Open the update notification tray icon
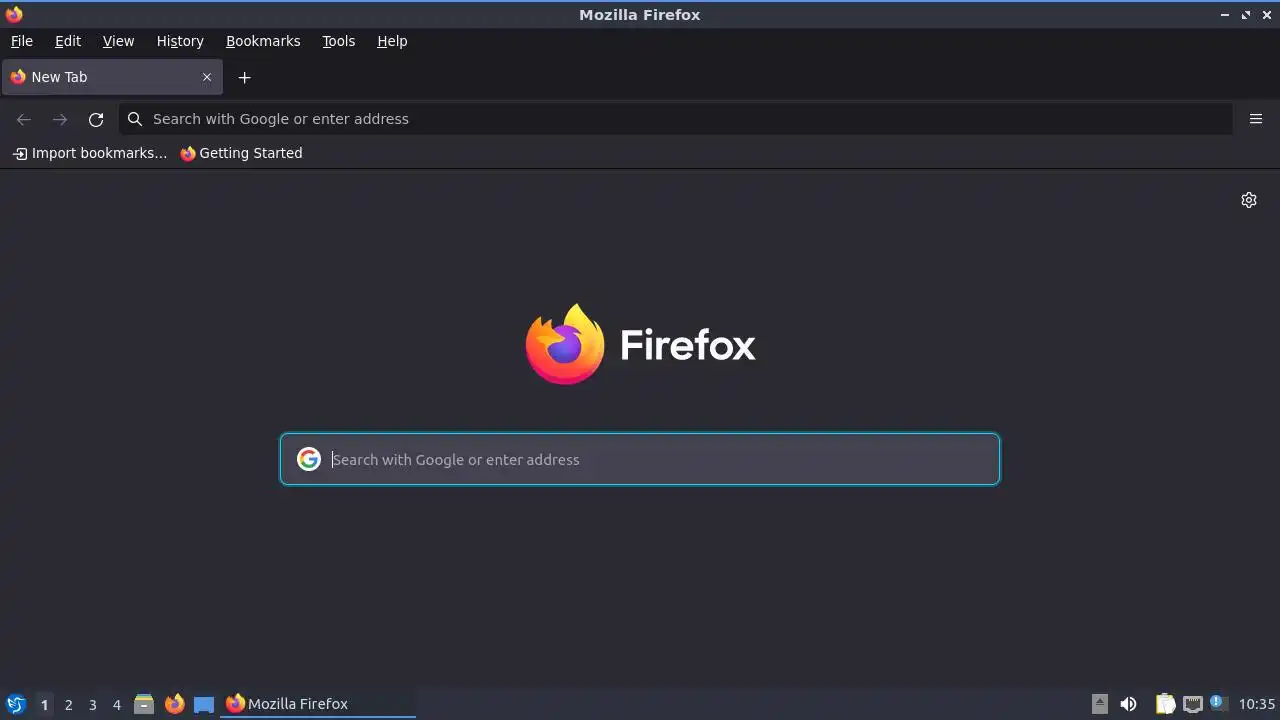The width and height of the screenshot is (1280, 720). [1218, 704]
